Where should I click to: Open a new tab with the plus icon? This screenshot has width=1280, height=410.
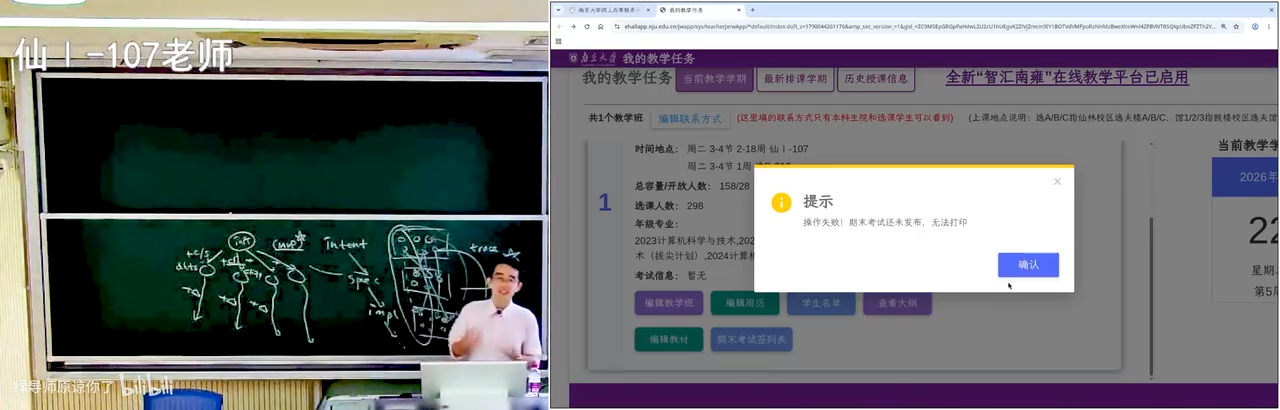pyautogui.click(x=752, y=10)
